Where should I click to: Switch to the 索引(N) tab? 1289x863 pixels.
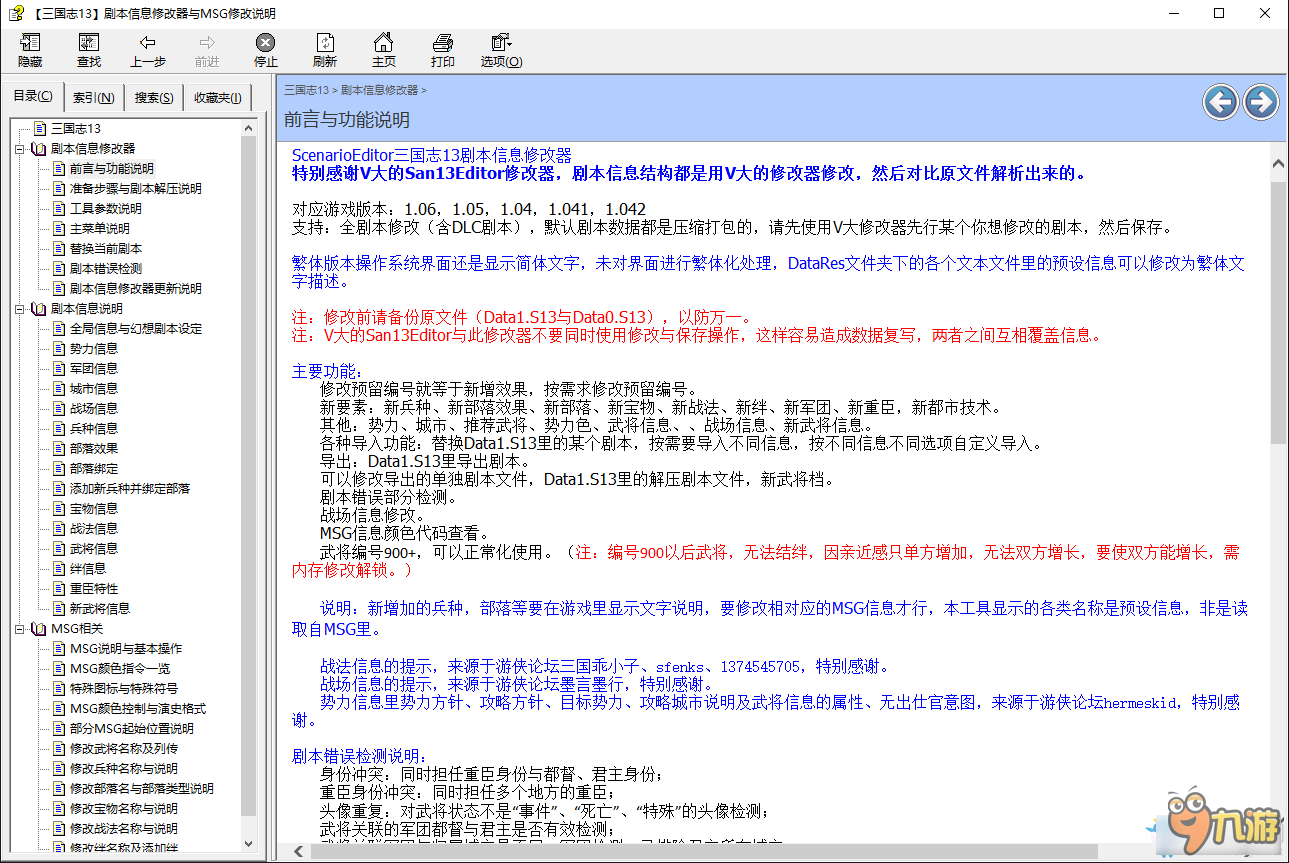93,98
